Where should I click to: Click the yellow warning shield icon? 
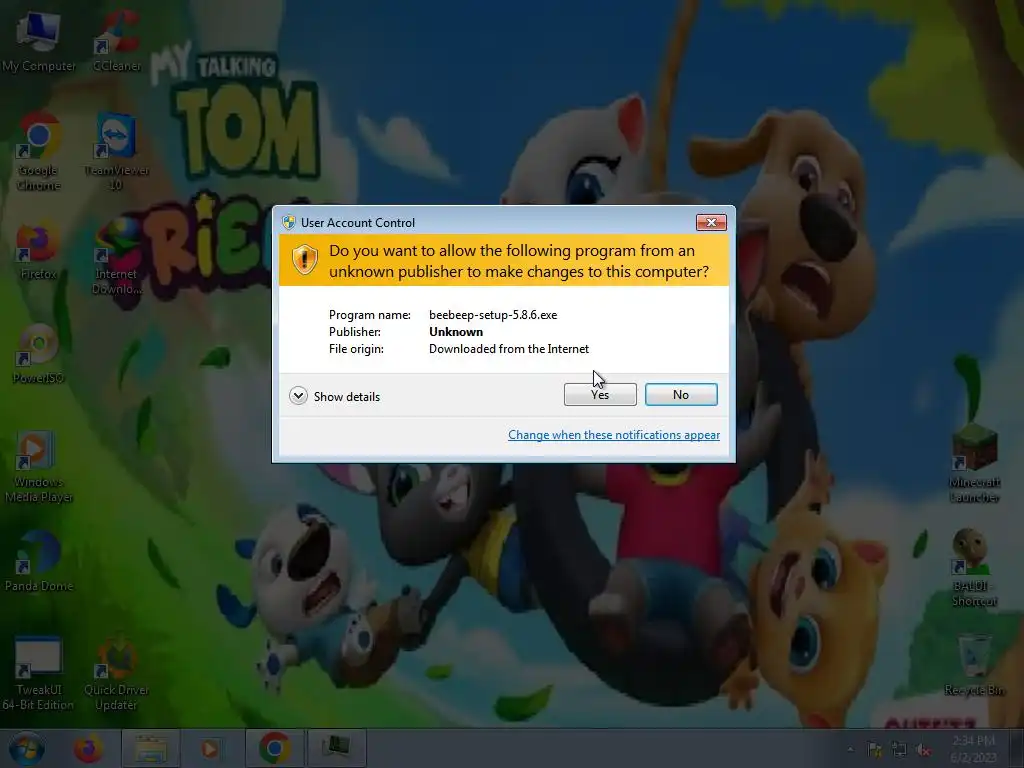pos(304,260)
